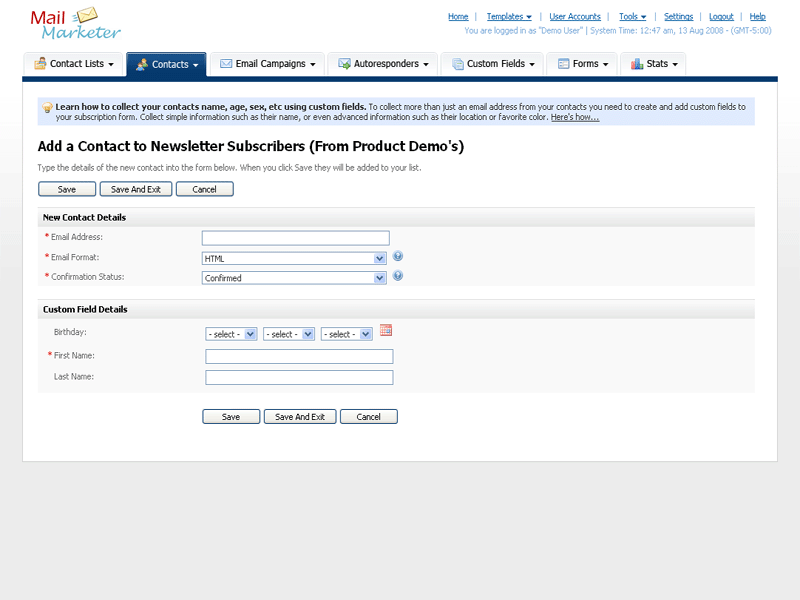
Task: Open the Email Format dropdown
Action: point(294,258)
